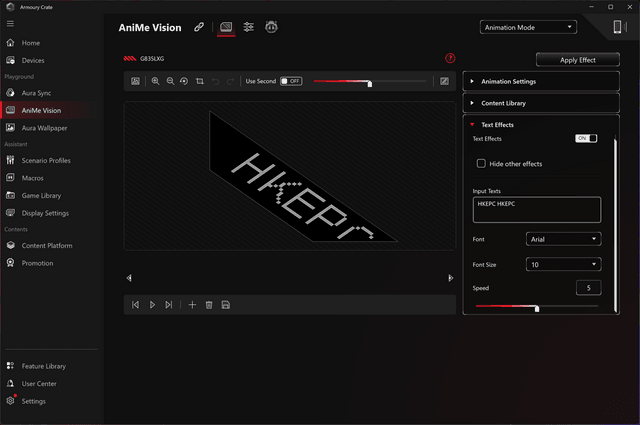Click the Text Effects panel scrollbar

tap(615, 225)
